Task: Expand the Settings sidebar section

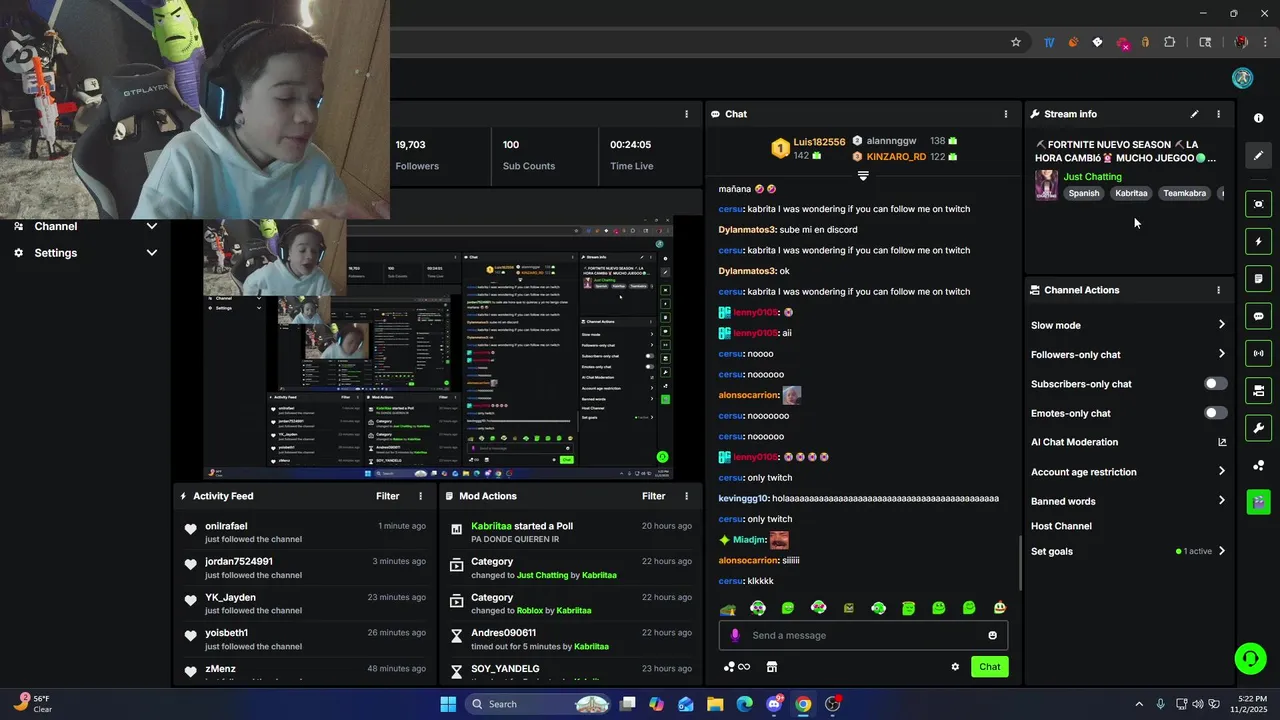Action: (x=152, y=253)
